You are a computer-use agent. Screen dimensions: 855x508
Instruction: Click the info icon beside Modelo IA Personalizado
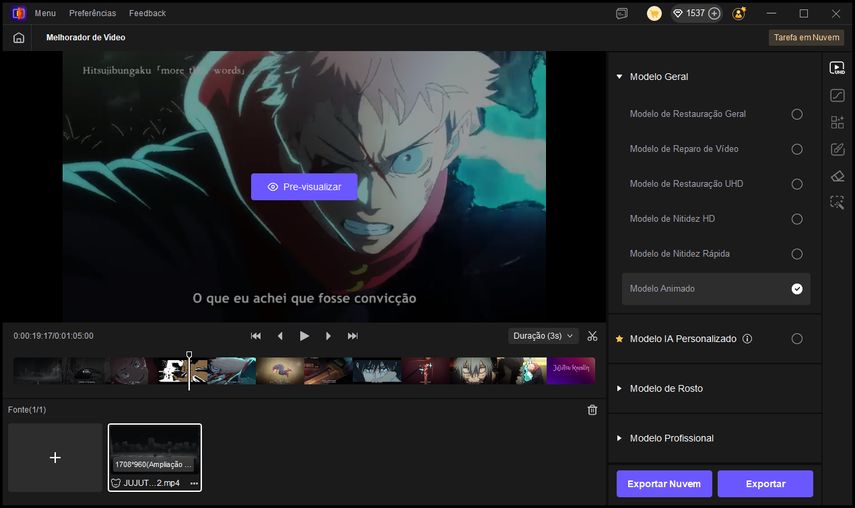[747, 339]
